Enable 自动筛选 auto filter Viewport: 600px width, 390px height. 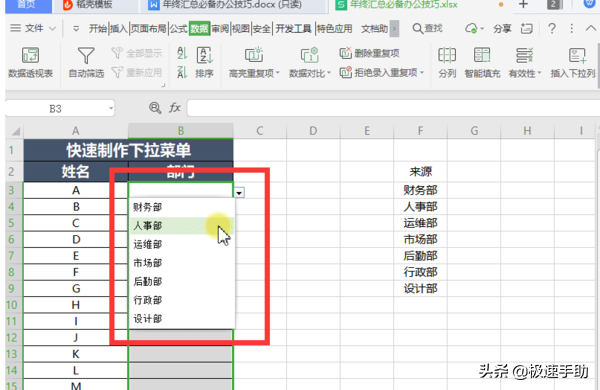(x=86, y=62)
